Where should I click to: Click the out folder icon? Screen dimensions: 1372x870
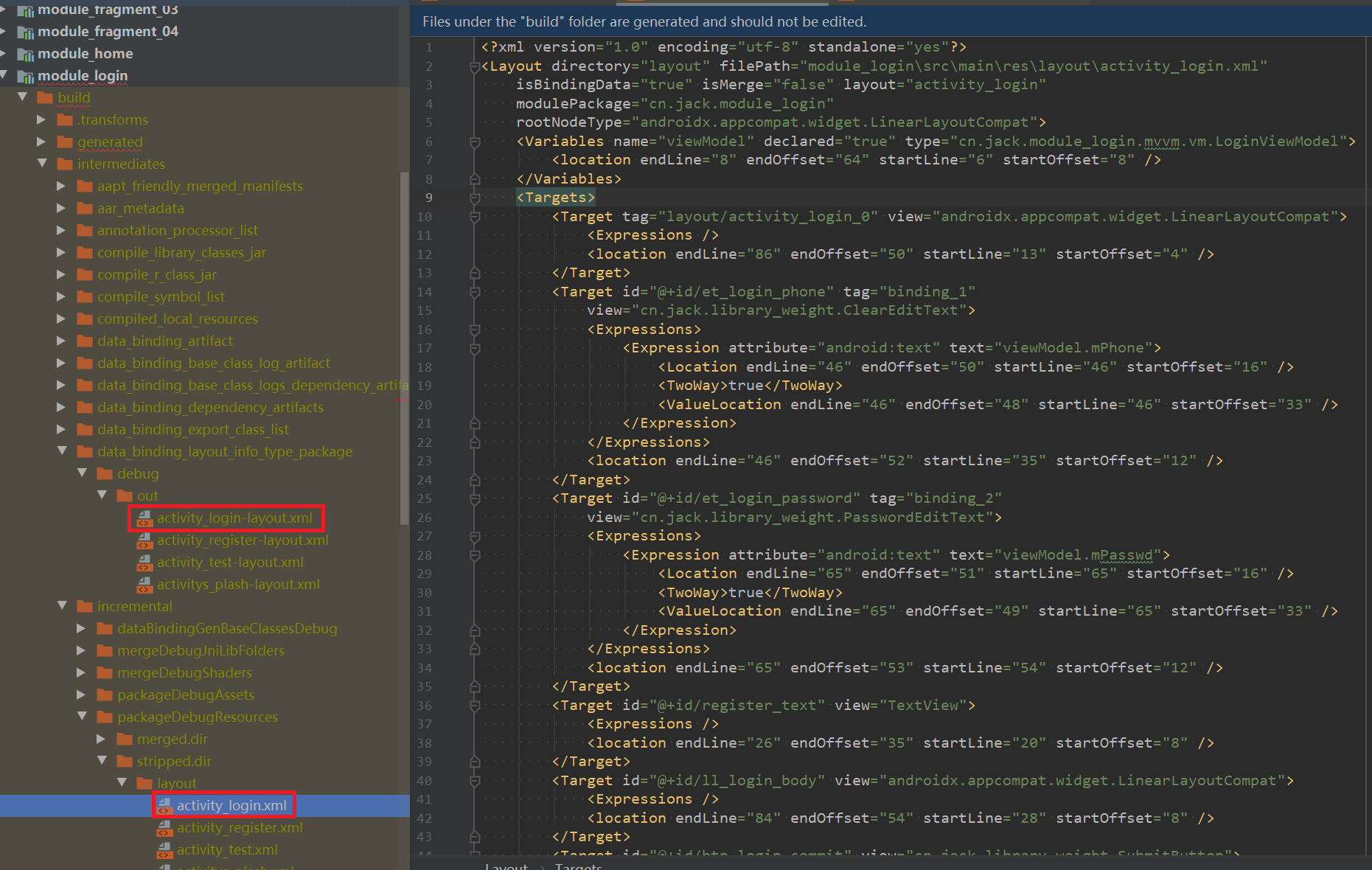point(125,495)
